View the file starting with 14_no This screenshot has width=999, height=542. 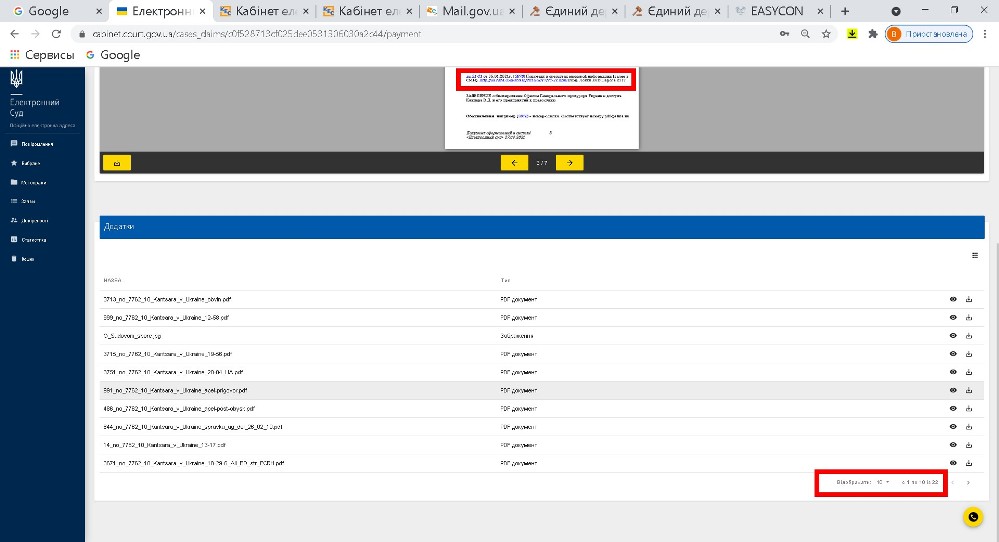tap(952, 445)
